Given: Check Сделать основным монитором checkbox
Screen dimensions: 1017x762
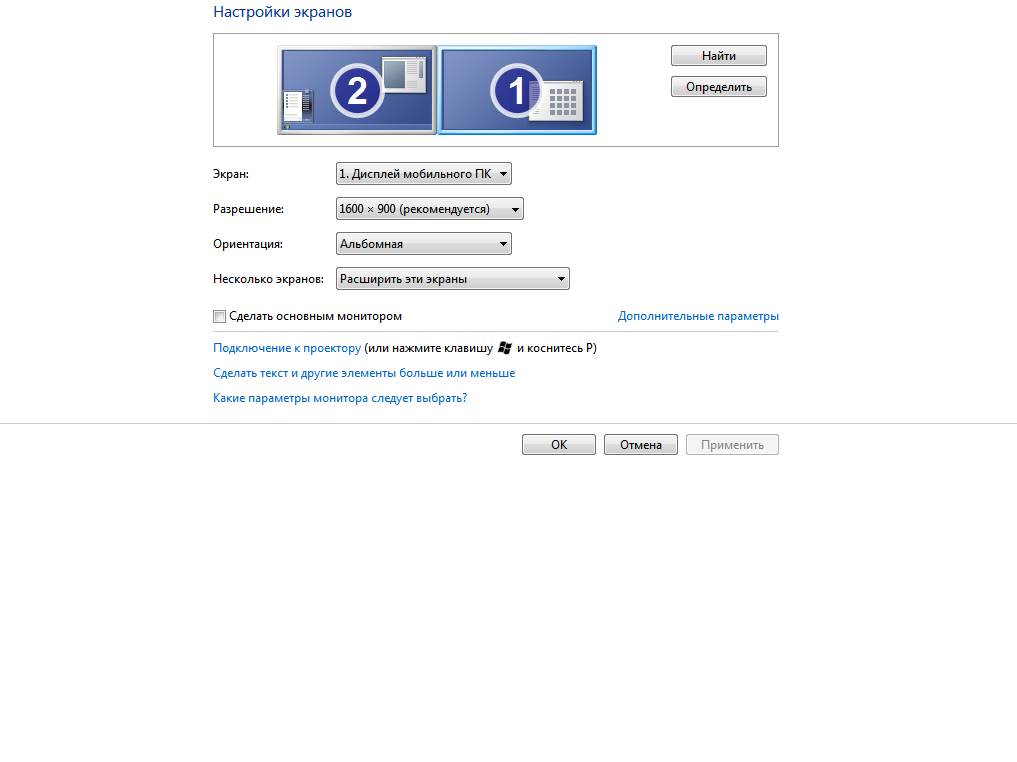Looking at the screenshot, I should [219, 316].
